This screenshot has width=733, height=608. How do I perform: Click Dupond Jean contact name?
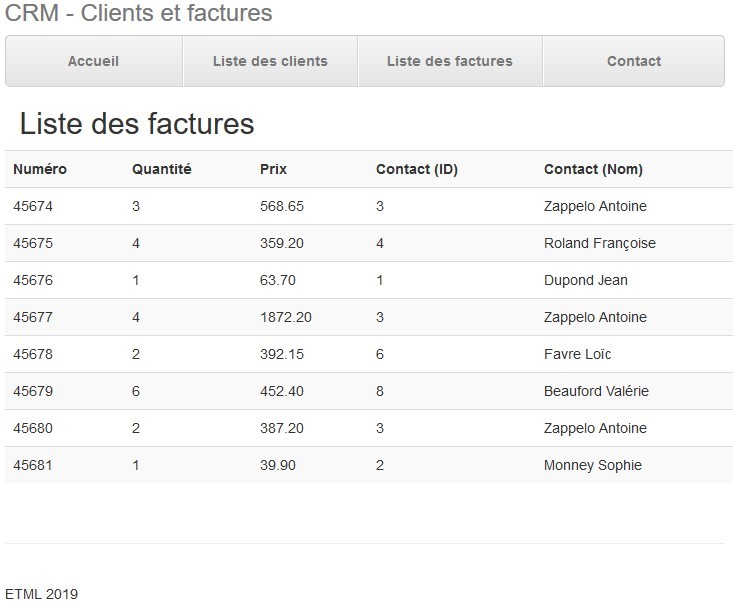(x=585, y=280)
